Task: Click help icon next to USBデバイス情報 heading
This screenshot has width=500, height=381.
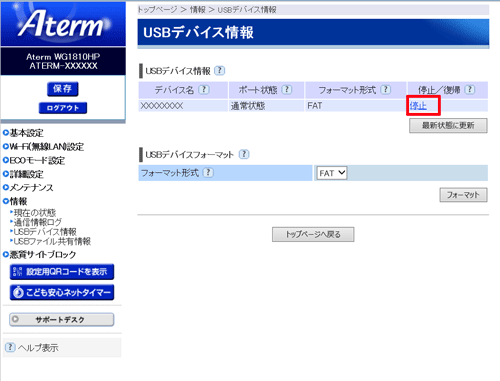Action: [219, 70]
